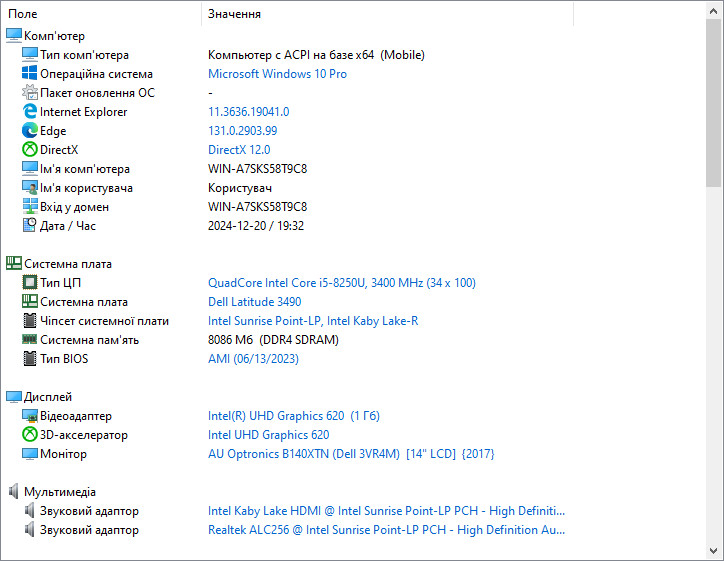Image resolution: width=724 pixels, height=561 pixels.
Task: Click the Системна плата section header icon
Action: click(13, 264)
